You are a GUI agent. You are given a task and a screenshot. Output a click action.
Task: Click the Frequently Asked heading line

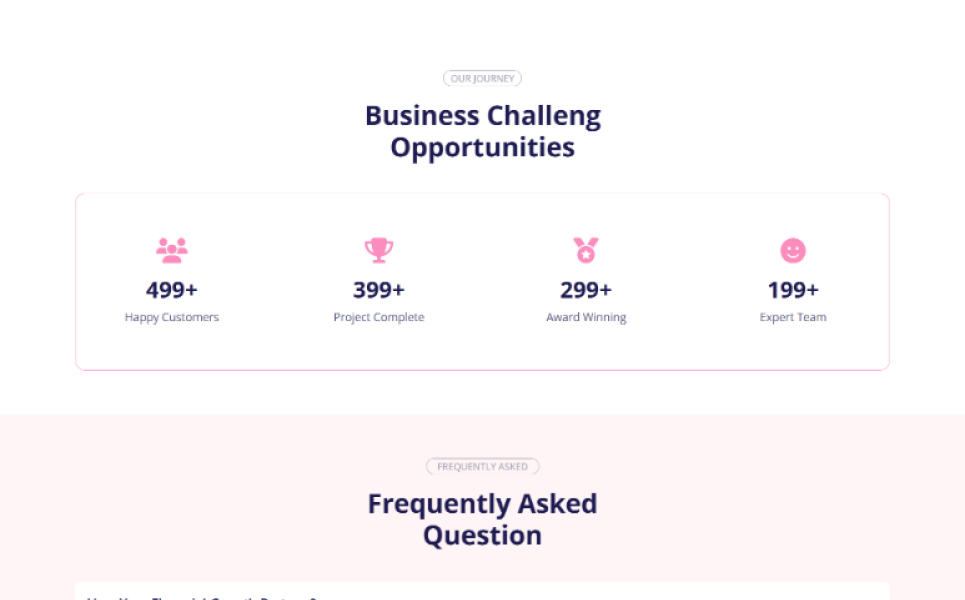click(482, 504)
